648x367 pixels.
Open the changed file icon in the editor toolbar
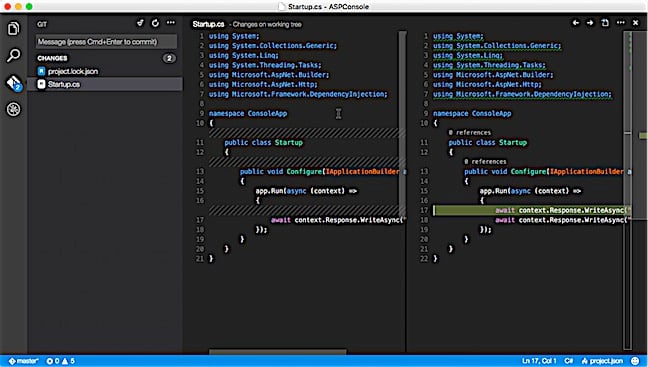(605, 23)
